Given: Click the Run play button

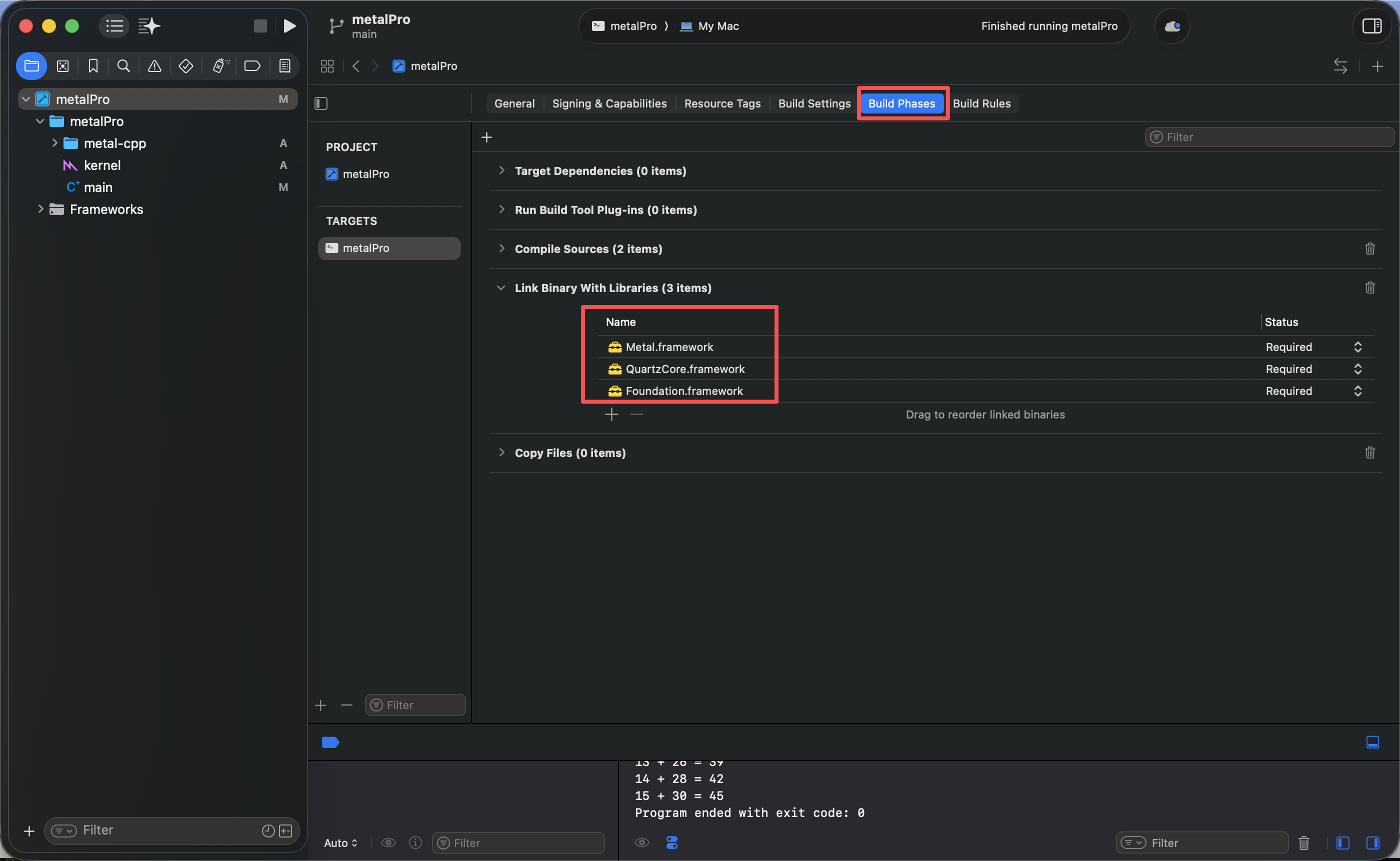Looking at the screenshot, I should pos(289,26).
